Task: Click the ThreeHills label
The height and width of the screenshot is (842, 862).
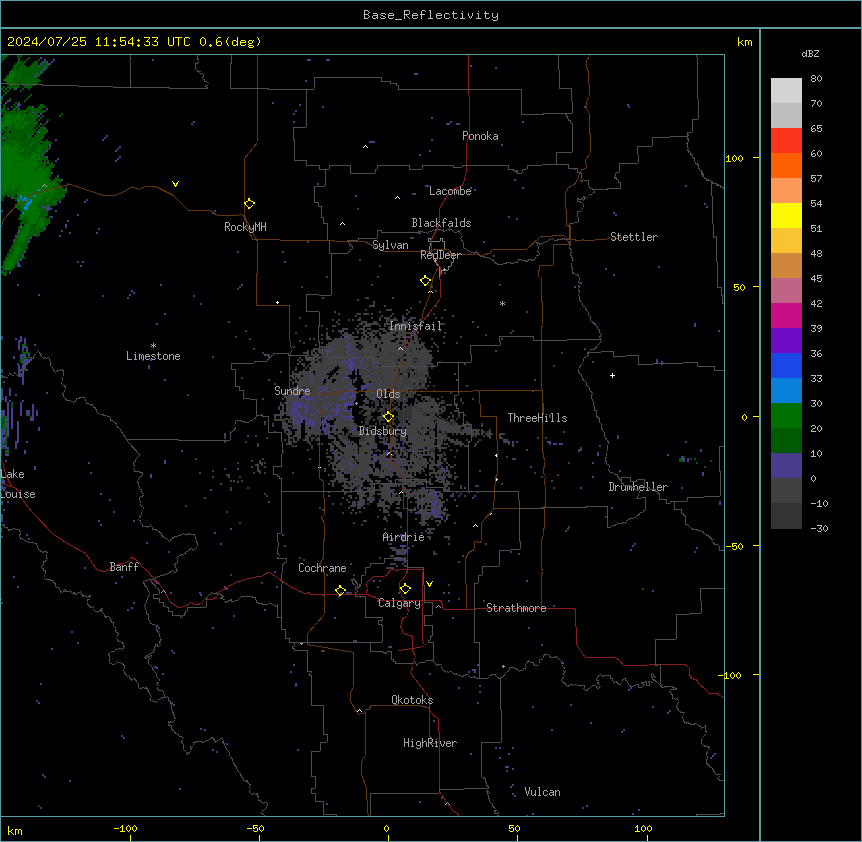Action: (x=537, y=418)
